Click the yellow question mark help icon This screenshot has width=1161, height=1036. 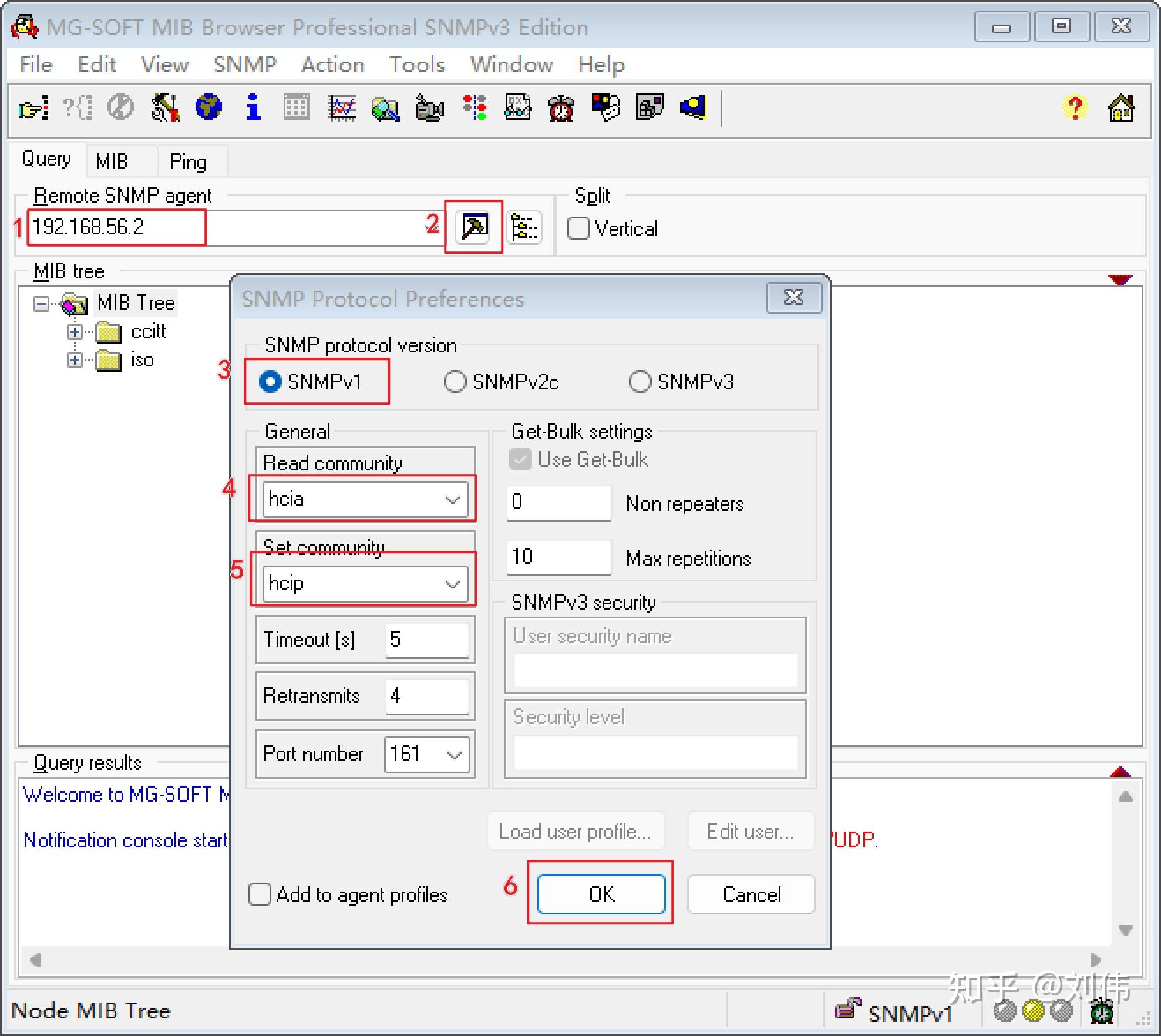pyautogui.click(x=1075, y=107)
